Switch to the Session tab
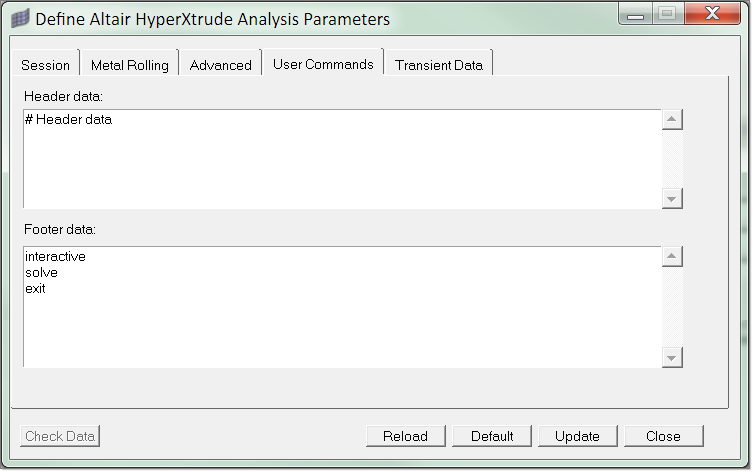753x472 pixels. click(x=46, y=65)
